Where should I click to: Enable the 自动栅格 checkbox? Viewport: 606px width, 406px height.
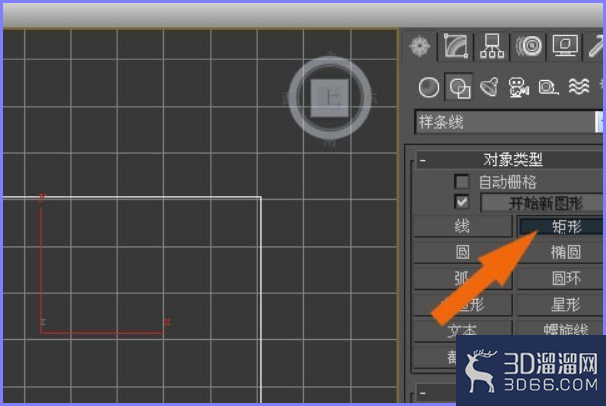coord(461,181)
